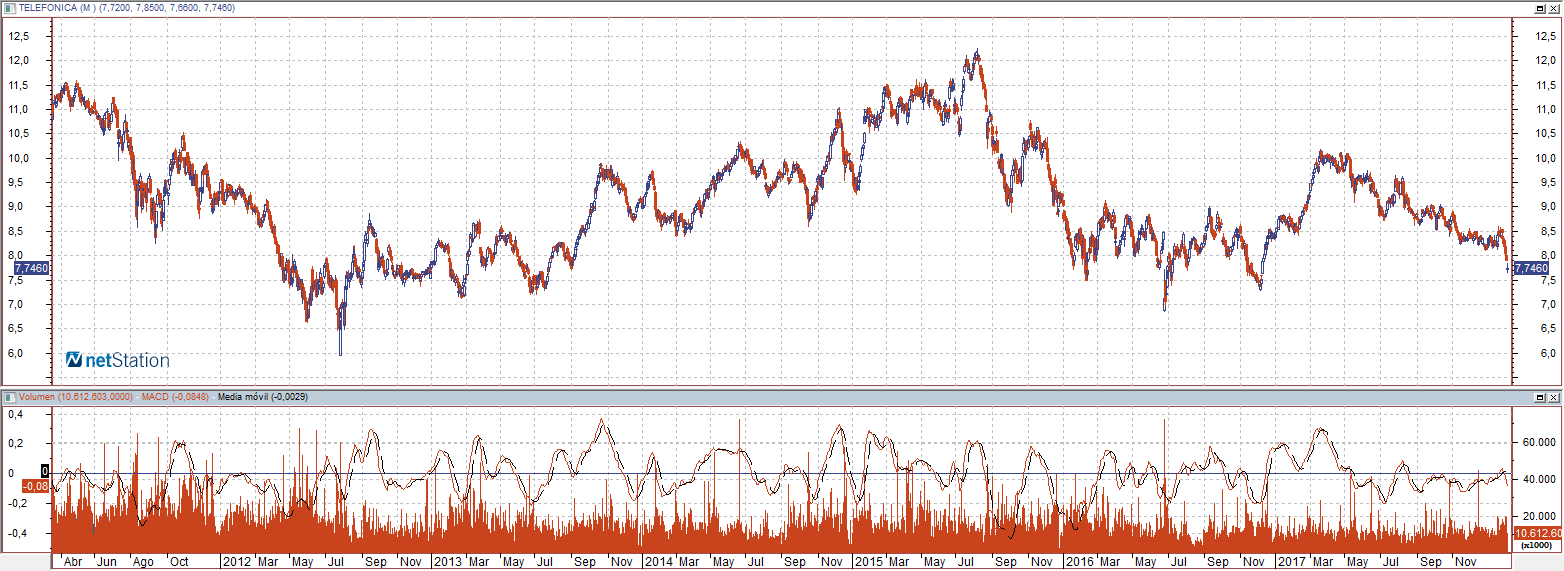This screenshot has width=1564, height=571.
Task: Click the 2015 year label on time axis
Action: pyautogui.click(x=868, y=562)
